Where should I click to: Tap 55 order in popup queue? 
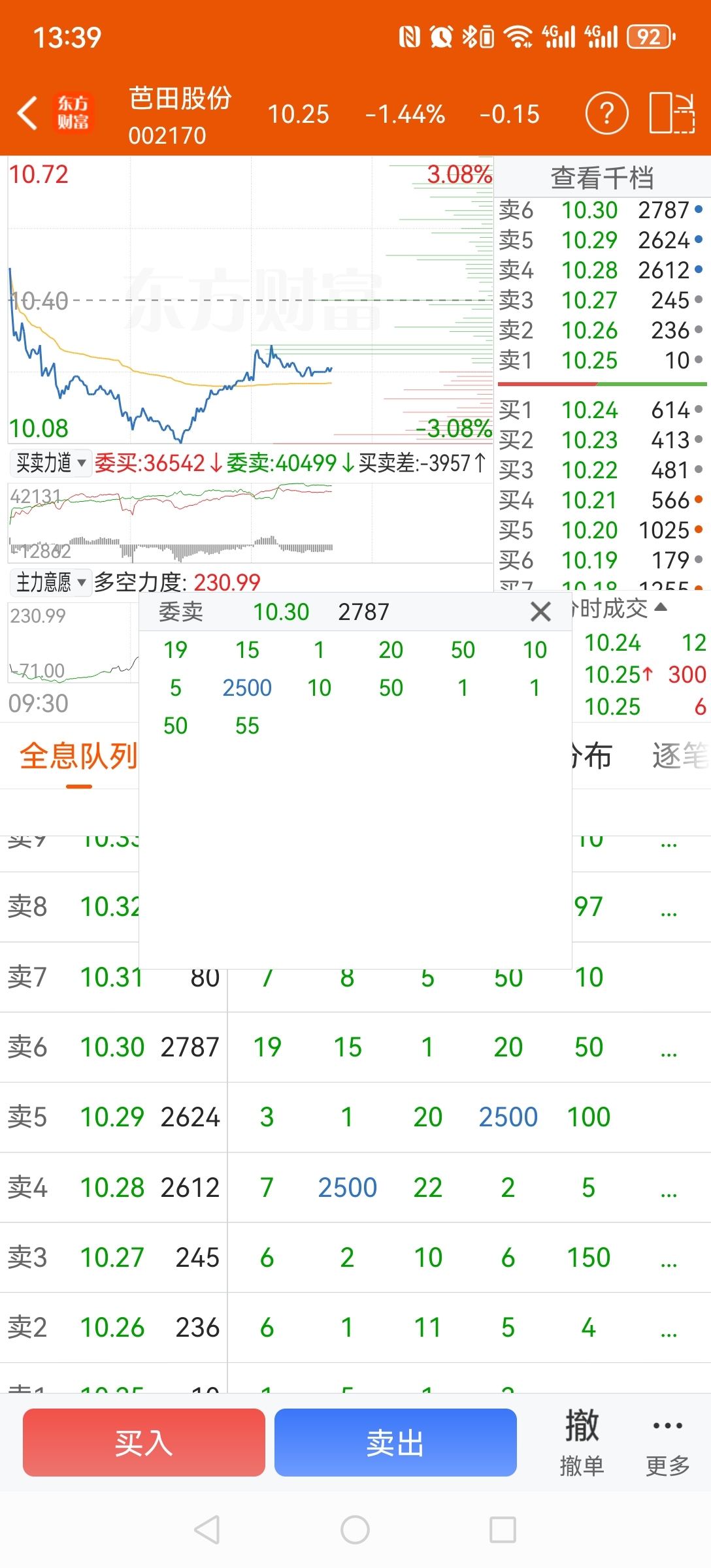247,726
